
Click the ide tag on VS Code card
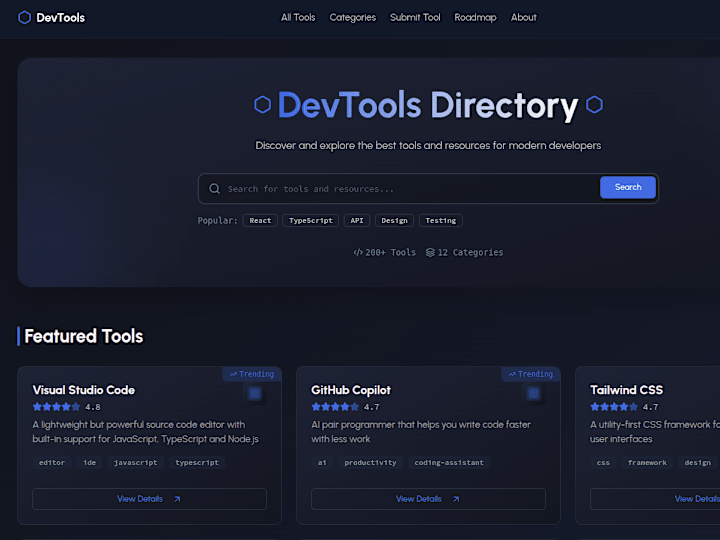(90, 462)
